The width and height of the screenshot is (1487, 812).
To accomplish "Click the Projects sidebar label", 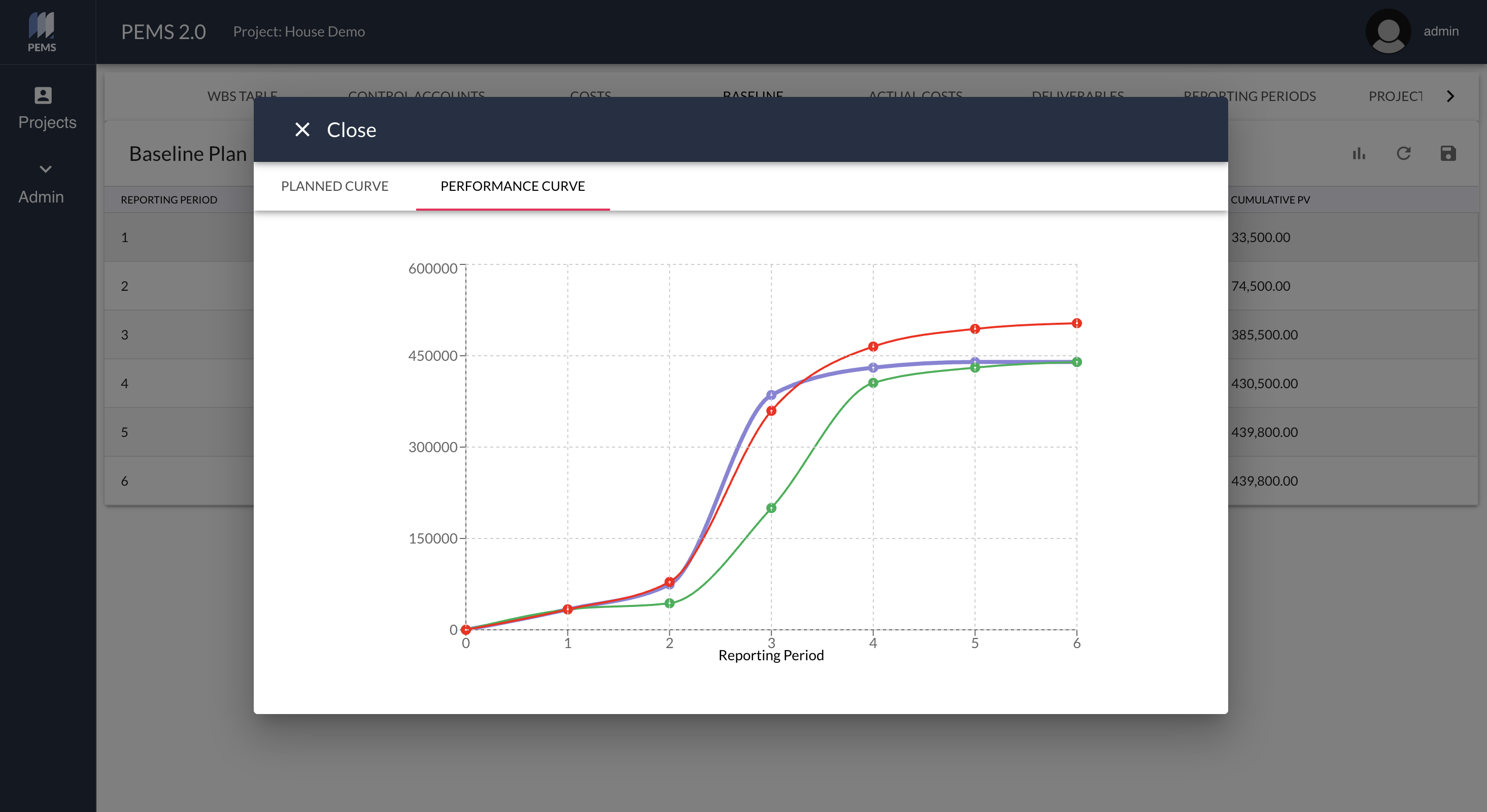I will (47, 122).
